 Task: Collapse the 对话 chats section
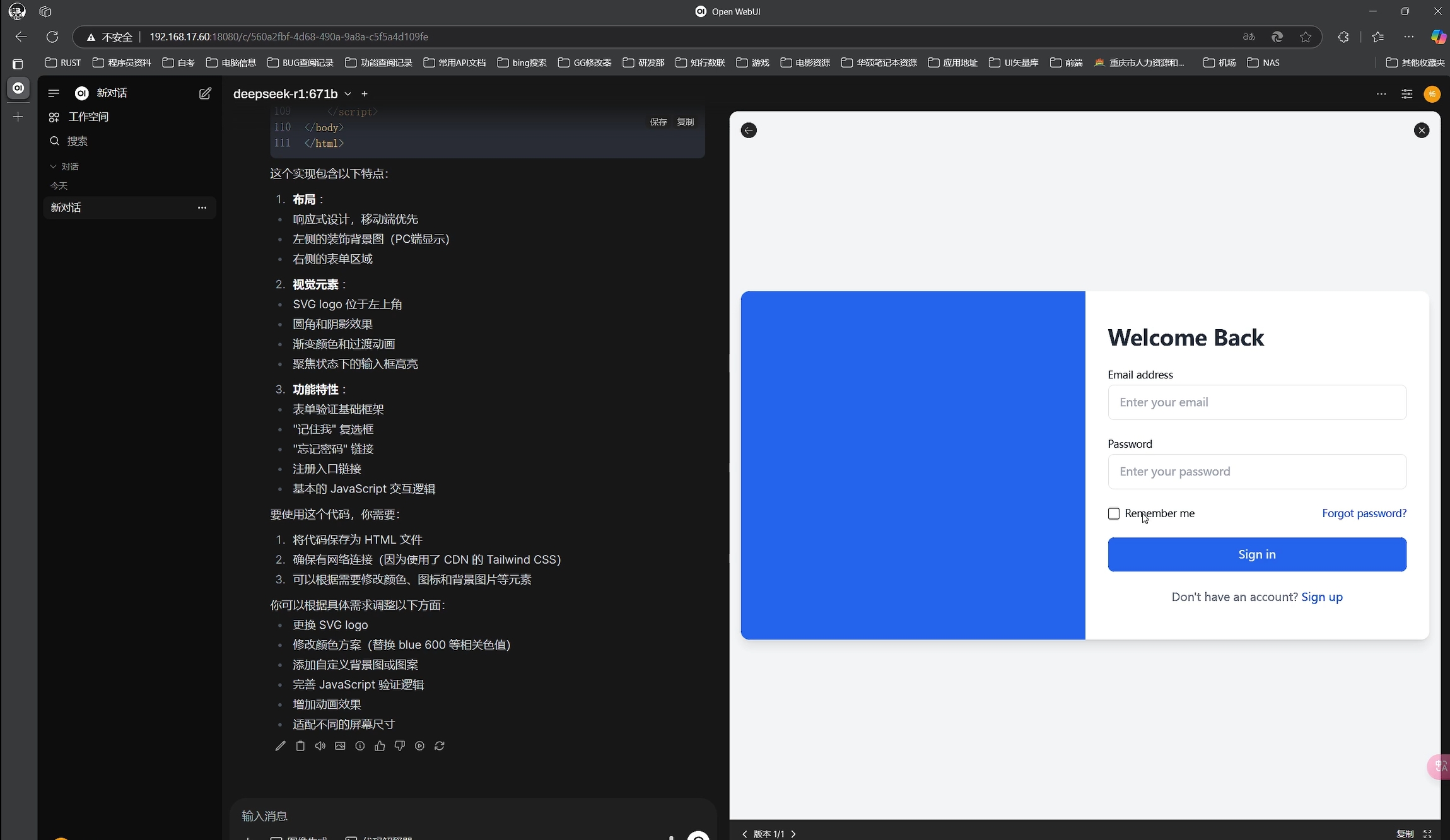(64, 166)
